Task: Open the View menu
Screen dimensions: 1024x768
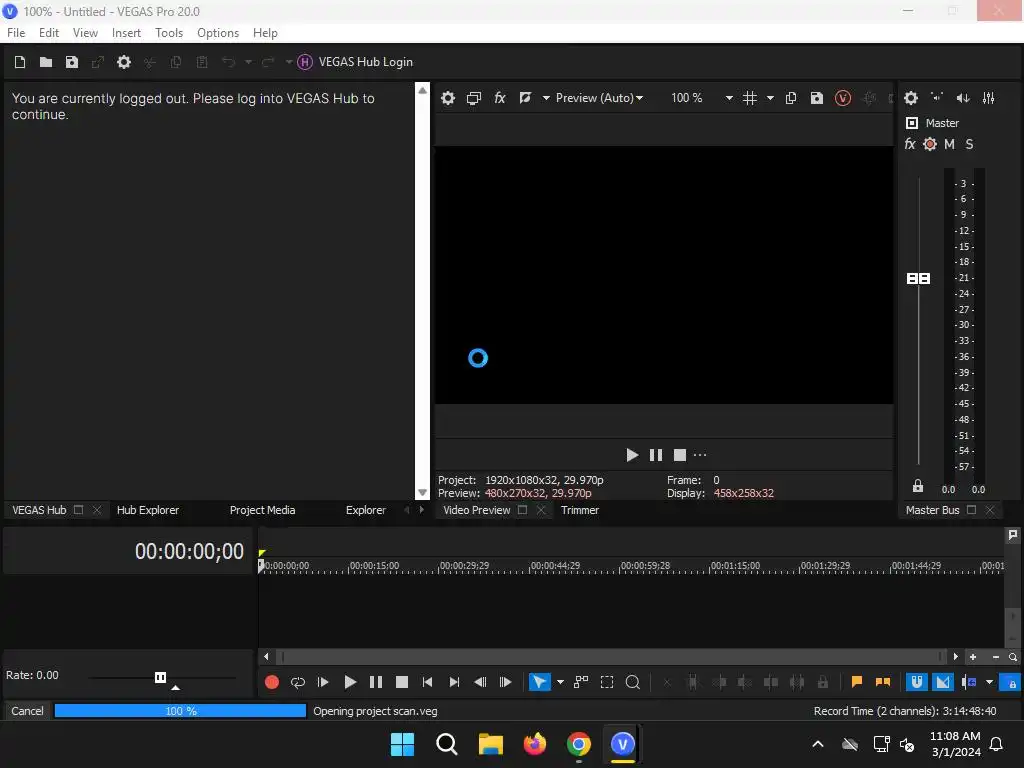Action: point(85,33)
